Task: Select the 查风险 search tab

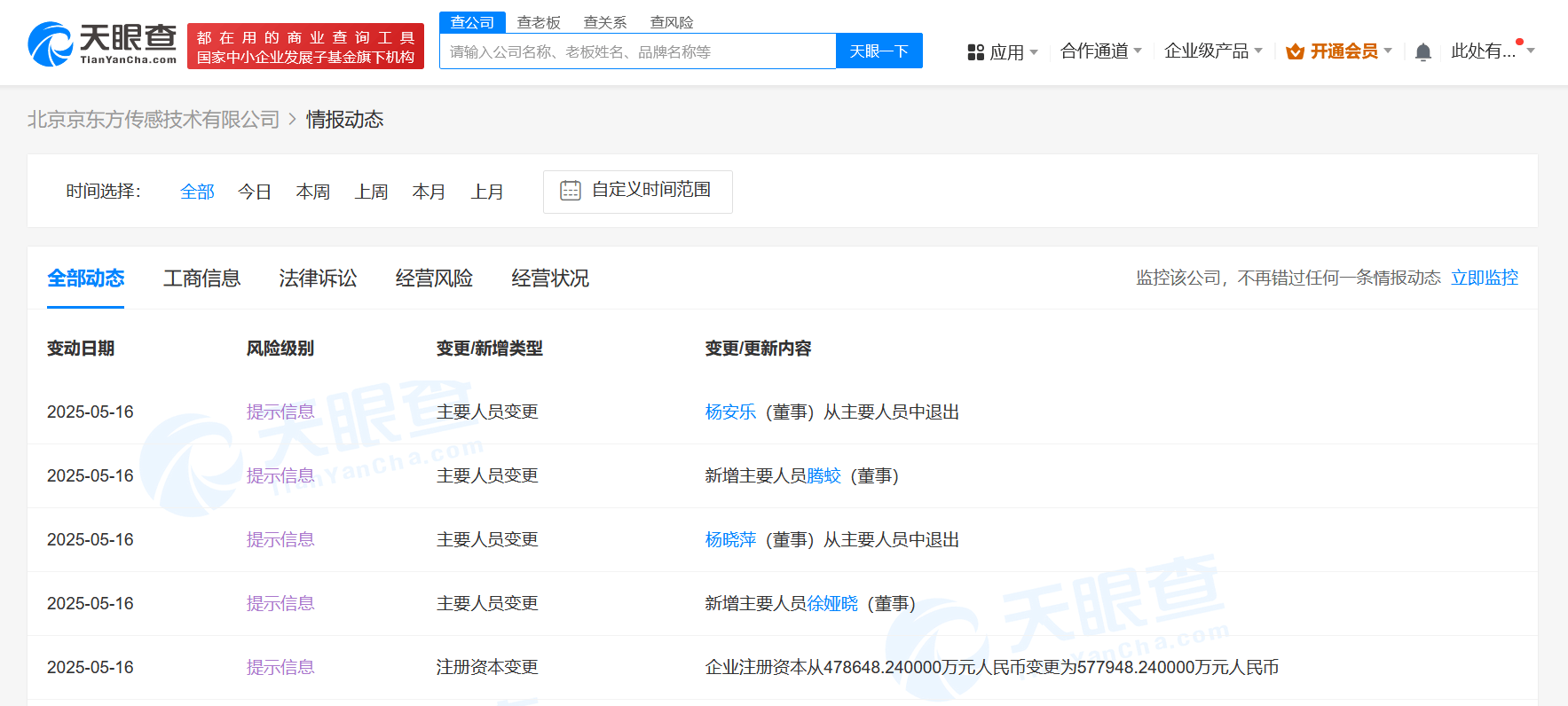Action: 672,22
